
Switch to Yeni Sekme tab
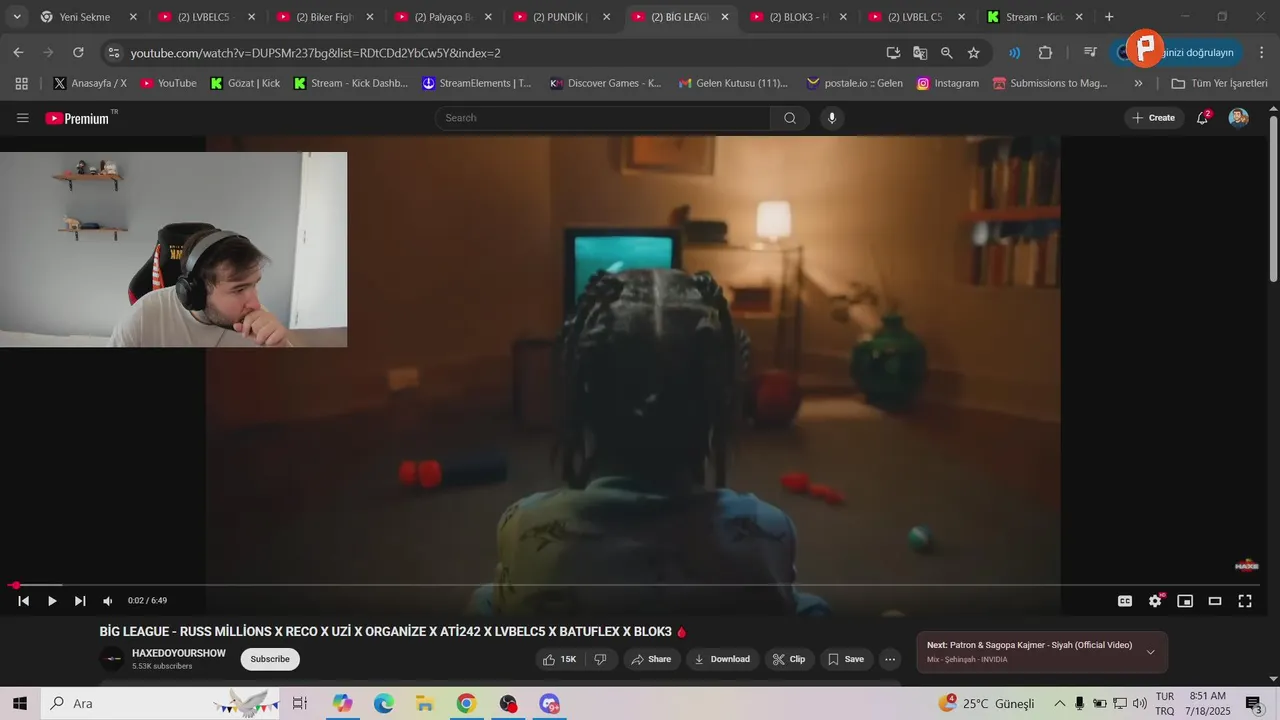coord(88,17)
